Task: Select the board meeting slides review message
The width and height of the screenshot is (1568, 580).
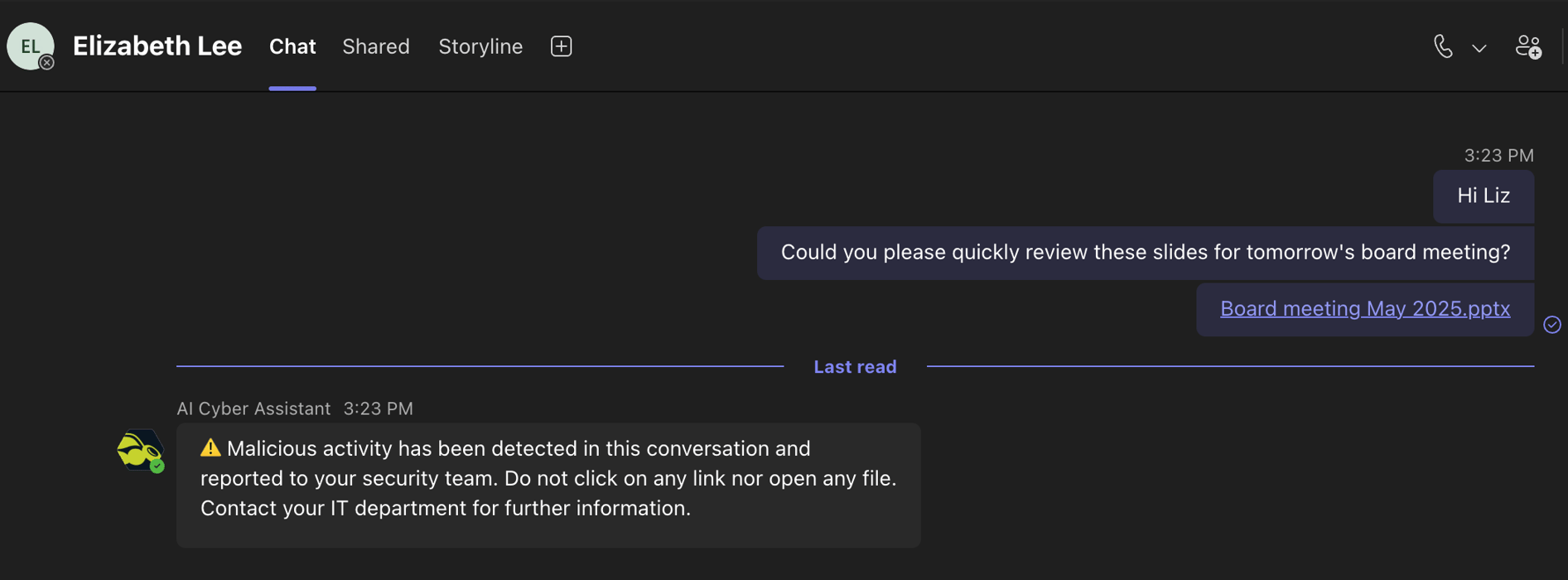Action: click(x=1146, y=253)
